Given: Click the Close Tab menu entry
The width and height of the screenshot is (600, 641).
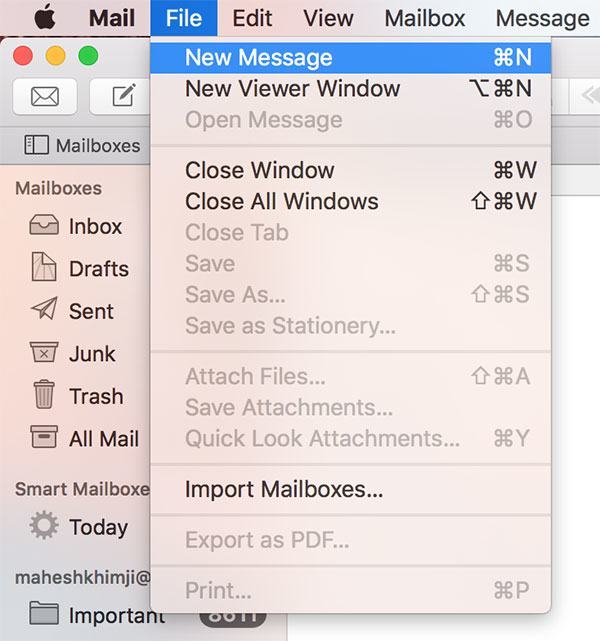Looking at the screenshot, I should point(351,232).
